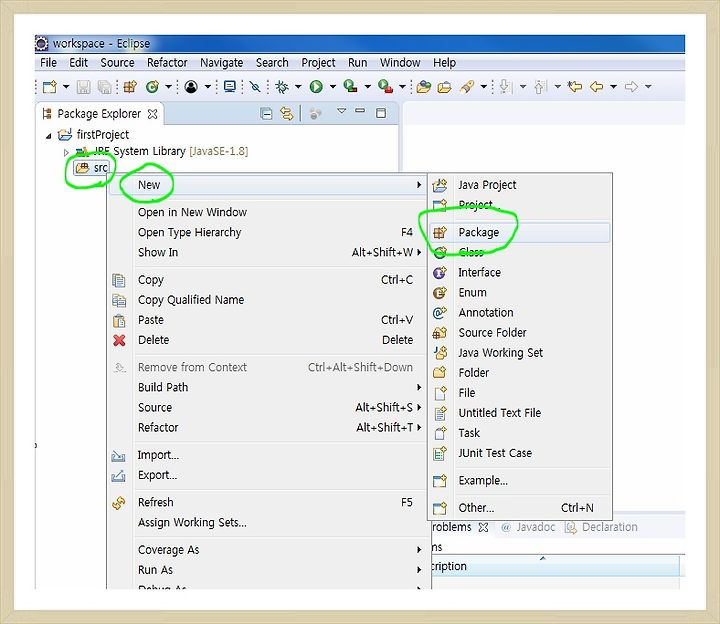Click the Coverage toolbar icon
This screenshot has width=720, height=624.
(350, 87)
